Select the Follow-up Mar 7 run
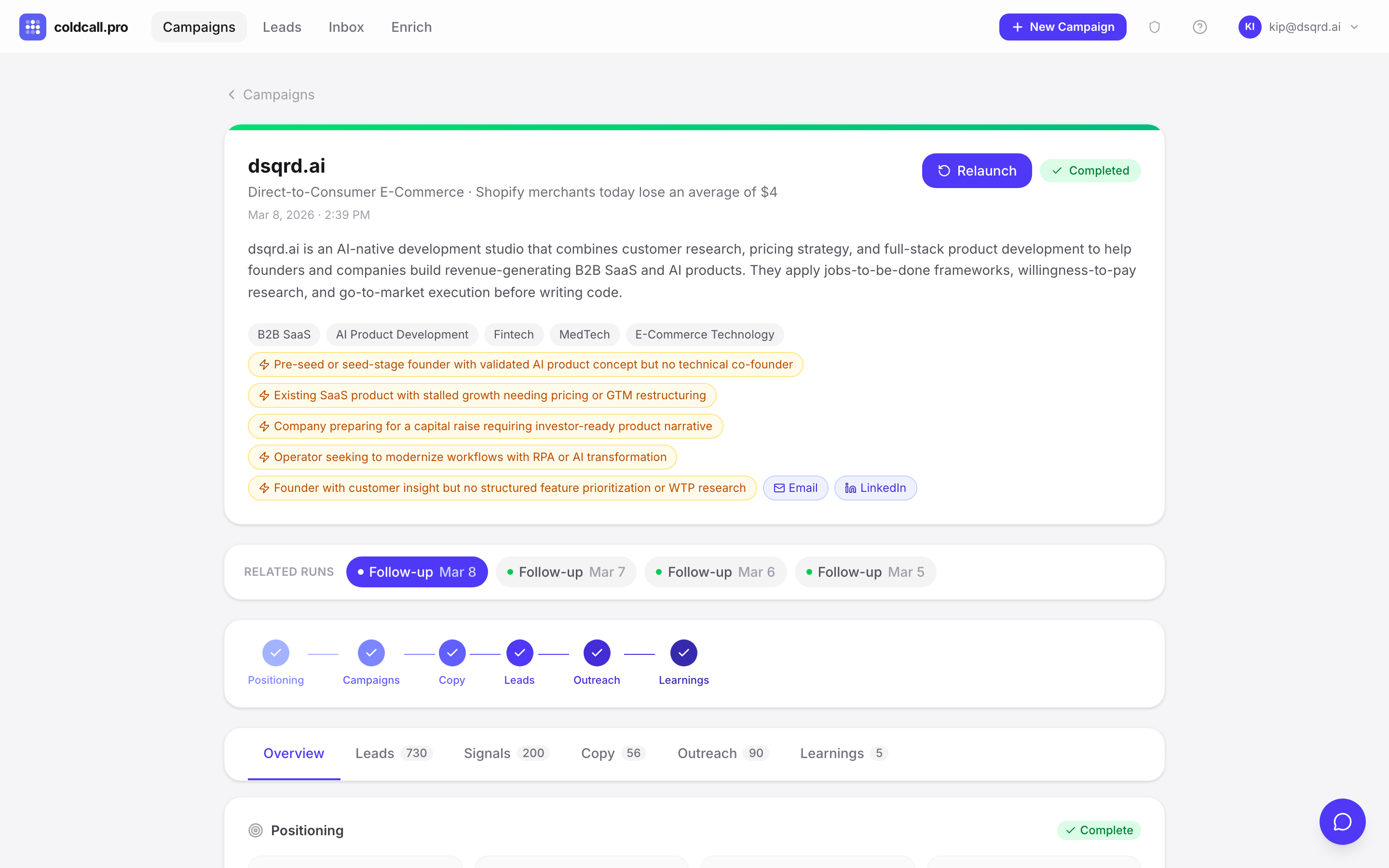 (x=566, y=572)
